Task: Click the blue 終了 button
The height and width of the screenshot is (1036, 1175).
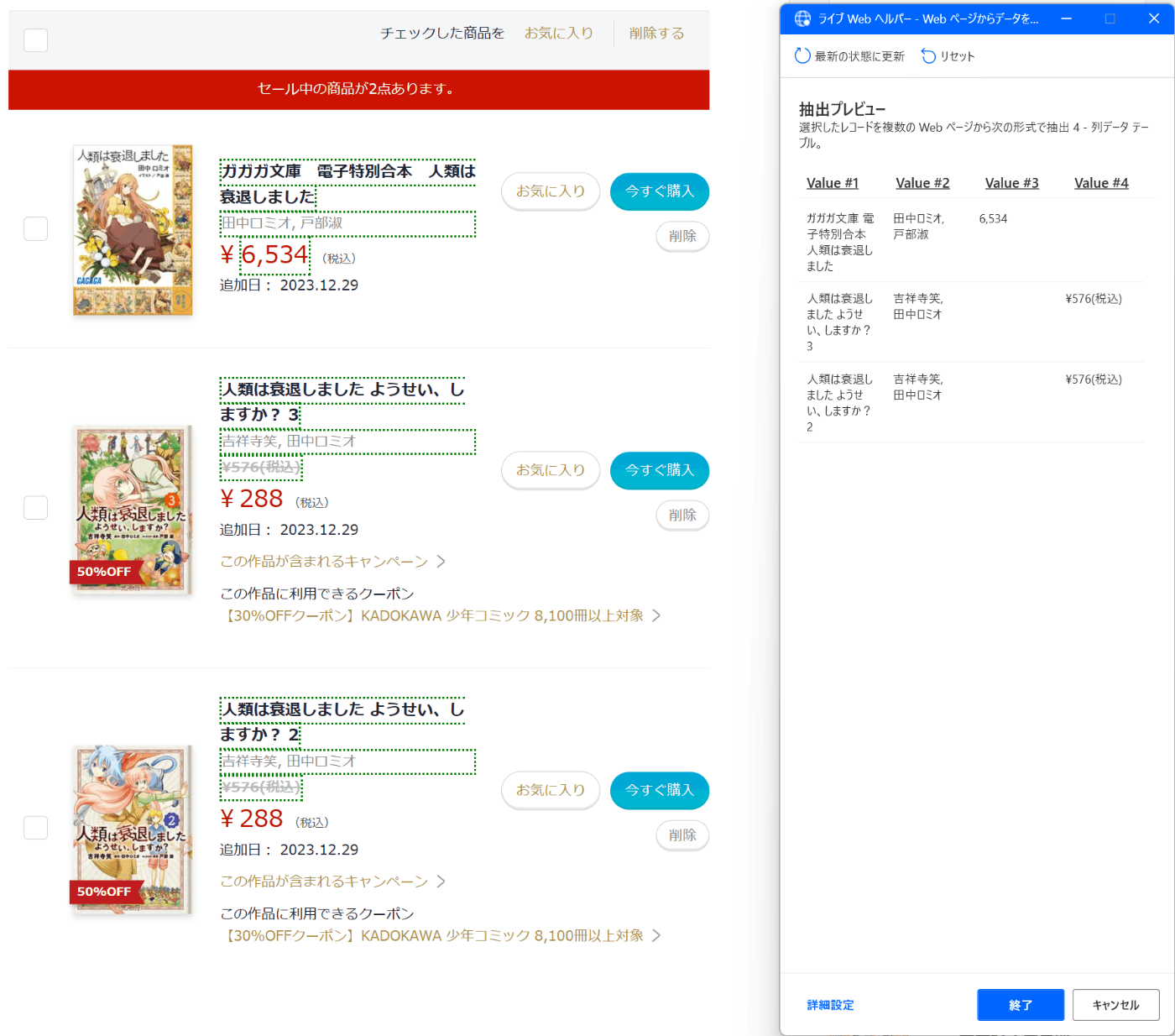Action: click(x=1021, y=1005)
